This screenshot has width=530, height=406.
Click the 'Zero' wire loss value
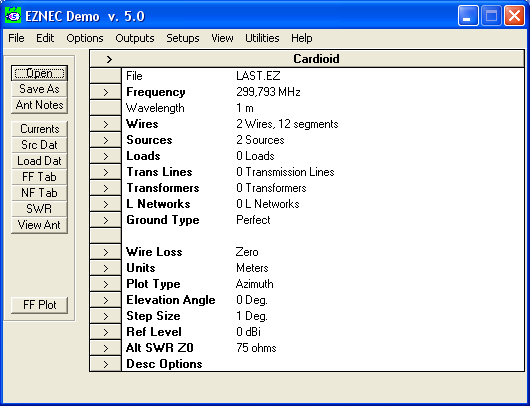pyautogui.click(x=247, y=252)
